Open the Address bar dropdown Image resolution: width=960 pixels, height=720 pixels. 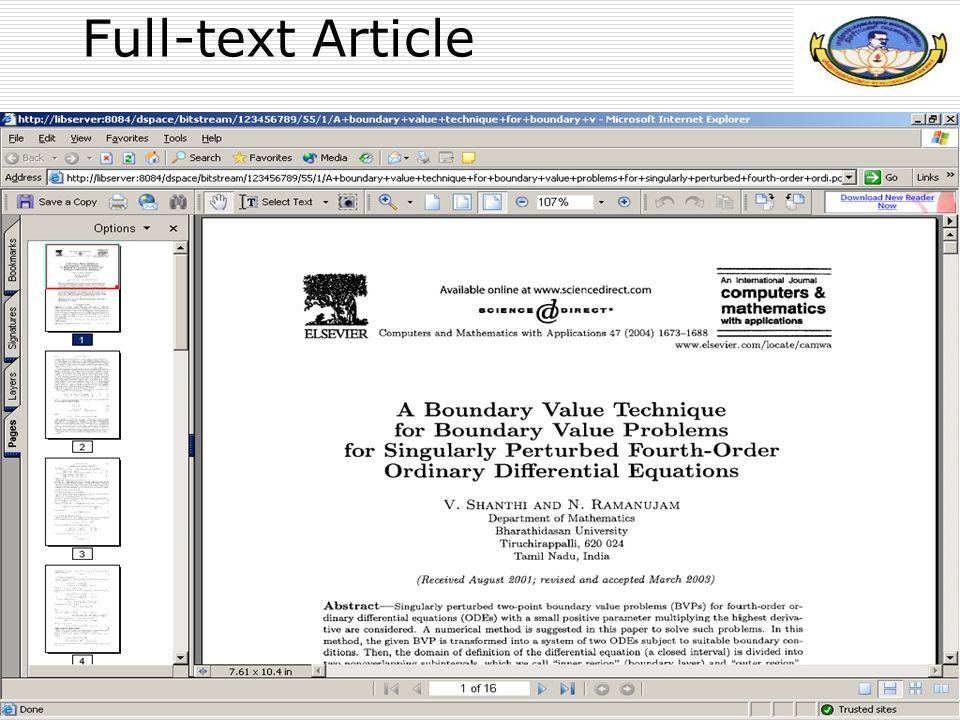point(849,178)
